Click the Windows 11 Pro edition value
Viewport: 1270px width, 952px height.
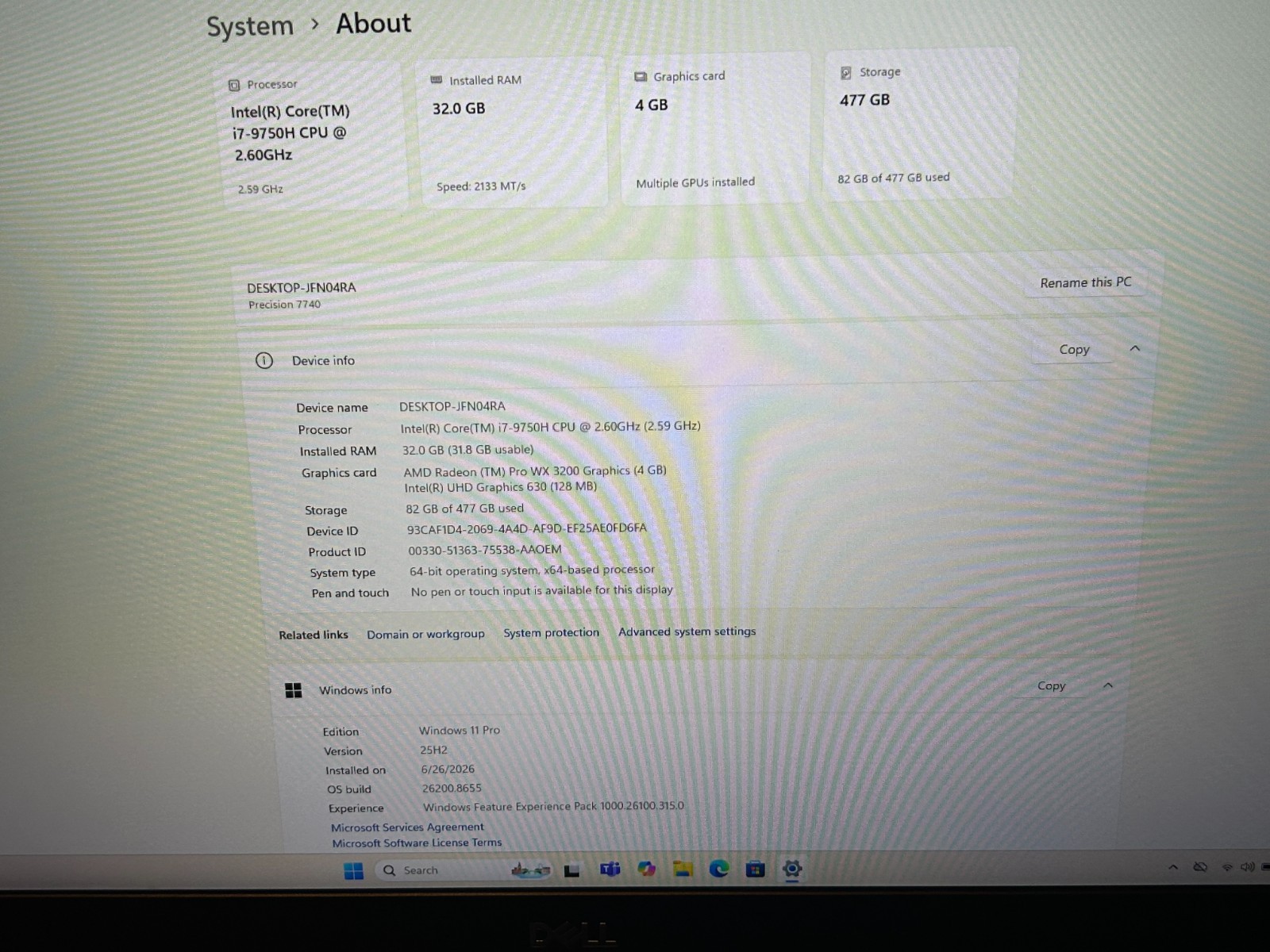tap(460, 730)
